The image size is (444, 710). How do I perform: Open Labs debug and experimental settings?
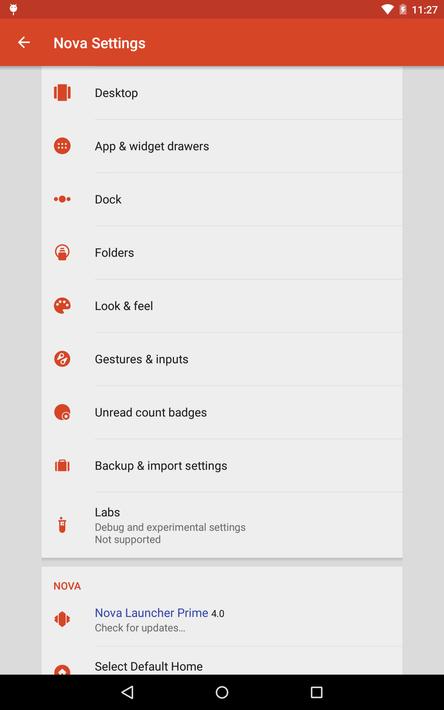[222, 525]
